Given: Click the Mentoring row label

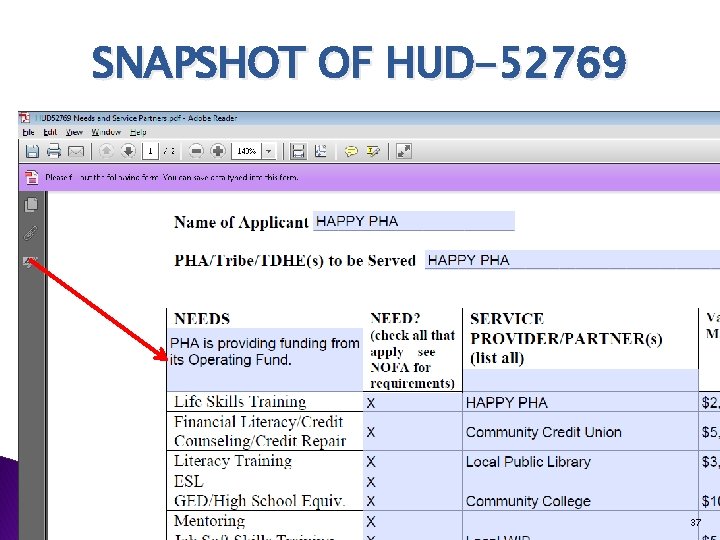Looking at the screenshot, I should [209, 521].
